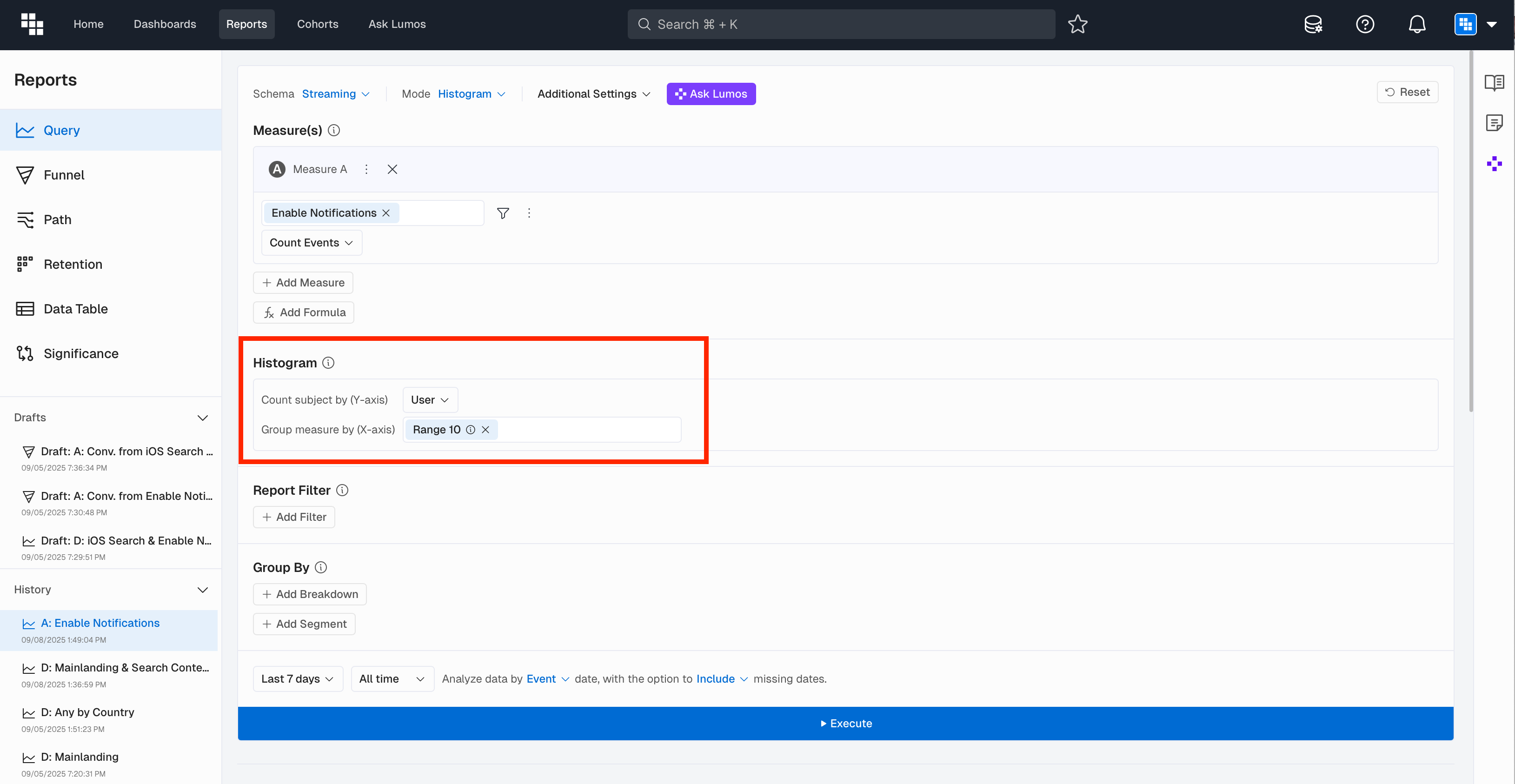The width and height of the screenshot is (1515, 784).
Task: Click into the search field
Action: pos(841,24)
